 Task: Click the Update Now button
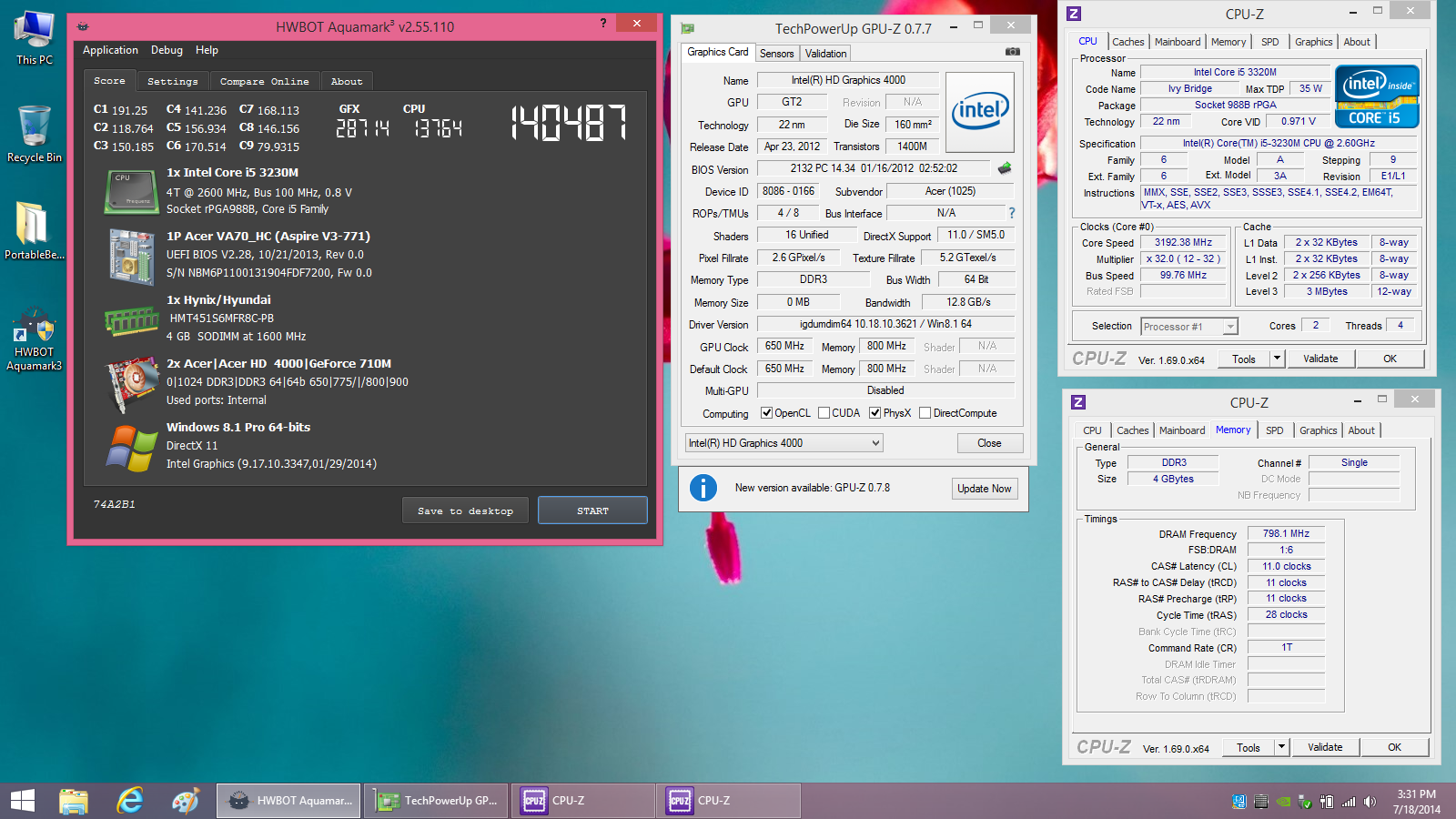pyautogui.click(x=984, y=489)
